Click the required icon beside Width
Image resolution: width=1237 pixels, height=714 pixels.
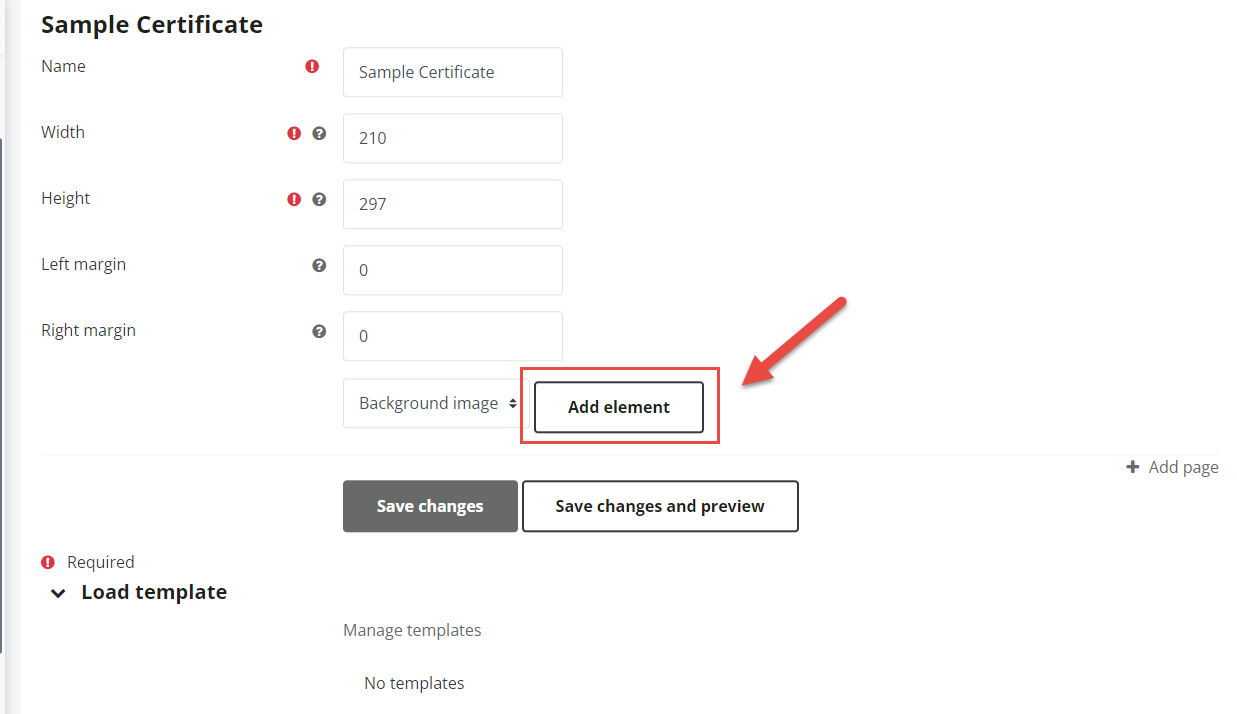pos(294,133)
